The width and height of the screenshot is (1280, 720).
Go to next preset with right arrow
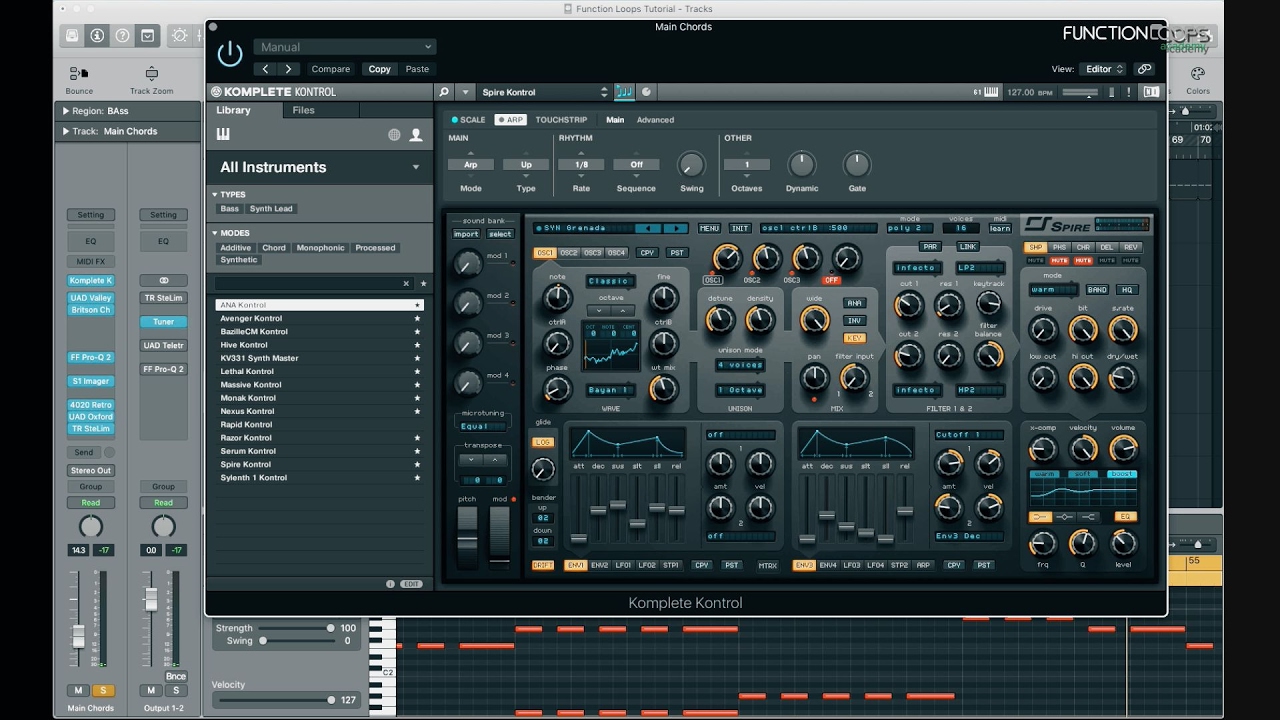[x=288, y=69]
